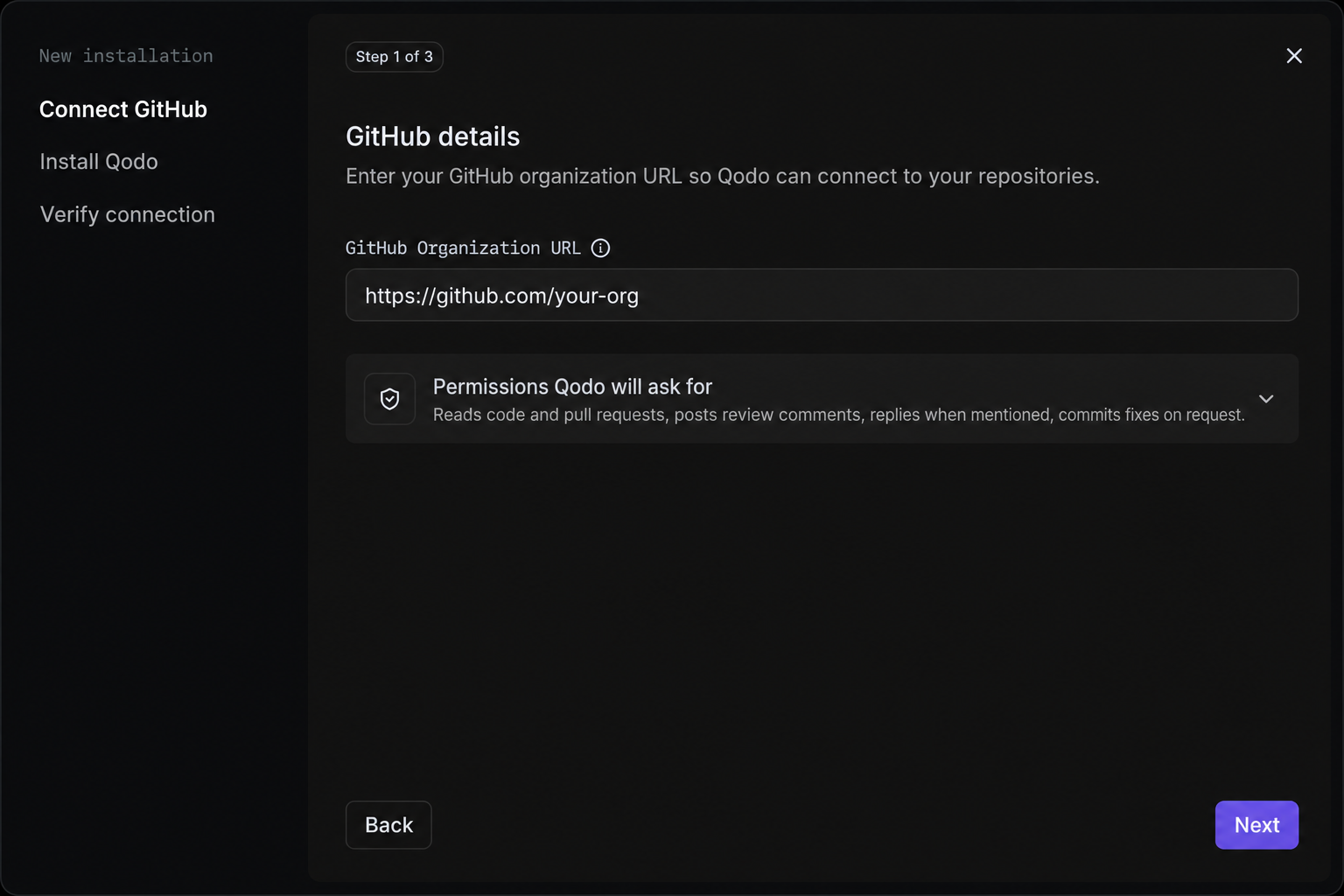Click the 'GitHub Organization URL' field label
Viewport: 1344px width, 896px height.
pyautogui.click(x=463, y=248)
